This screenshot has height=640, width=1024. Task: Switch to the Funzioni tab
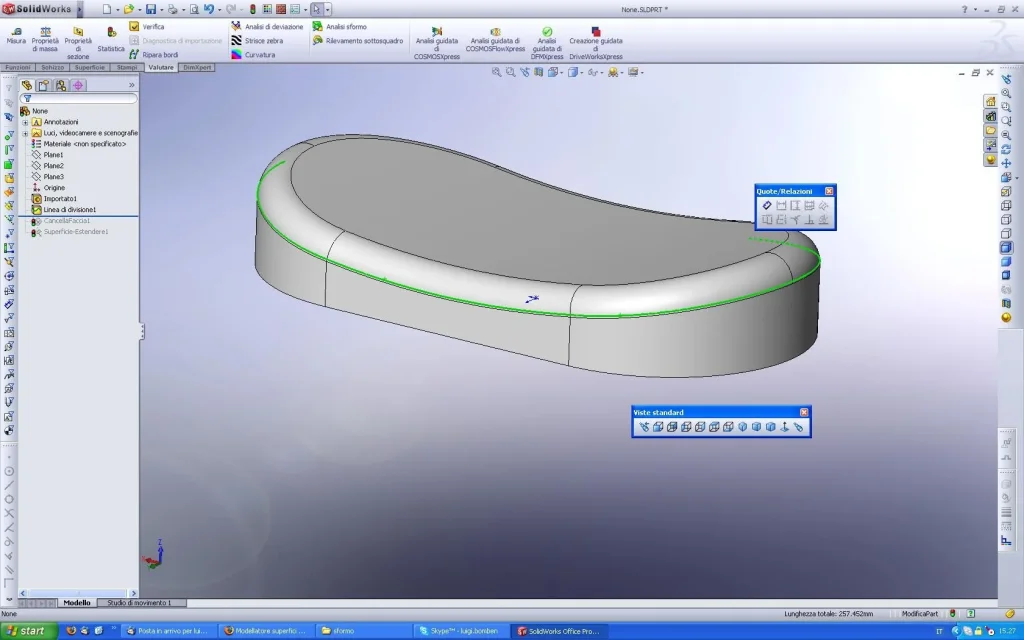tap(18, 67)
